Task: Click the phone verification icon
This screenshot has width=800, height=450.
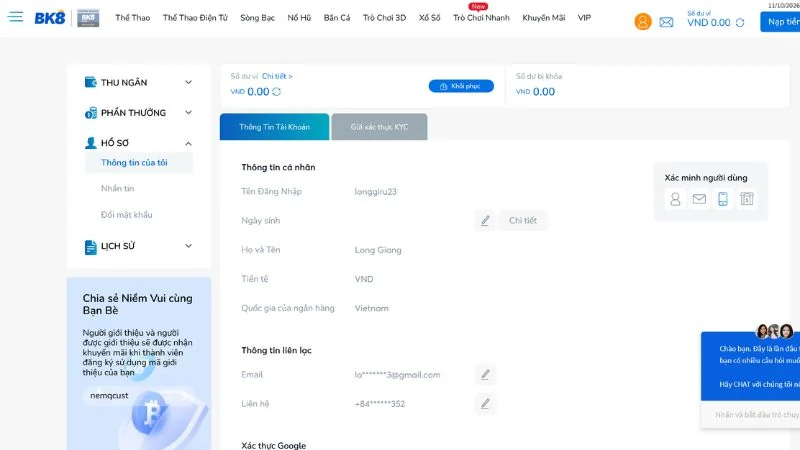Action: pyautogui.click(x=722, y=198)
